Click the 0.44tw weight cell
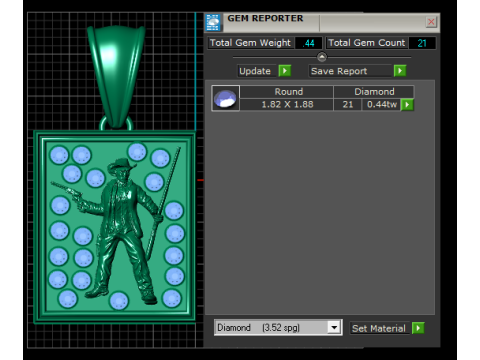Screen dimensions: 480x360 pos(382,105)
